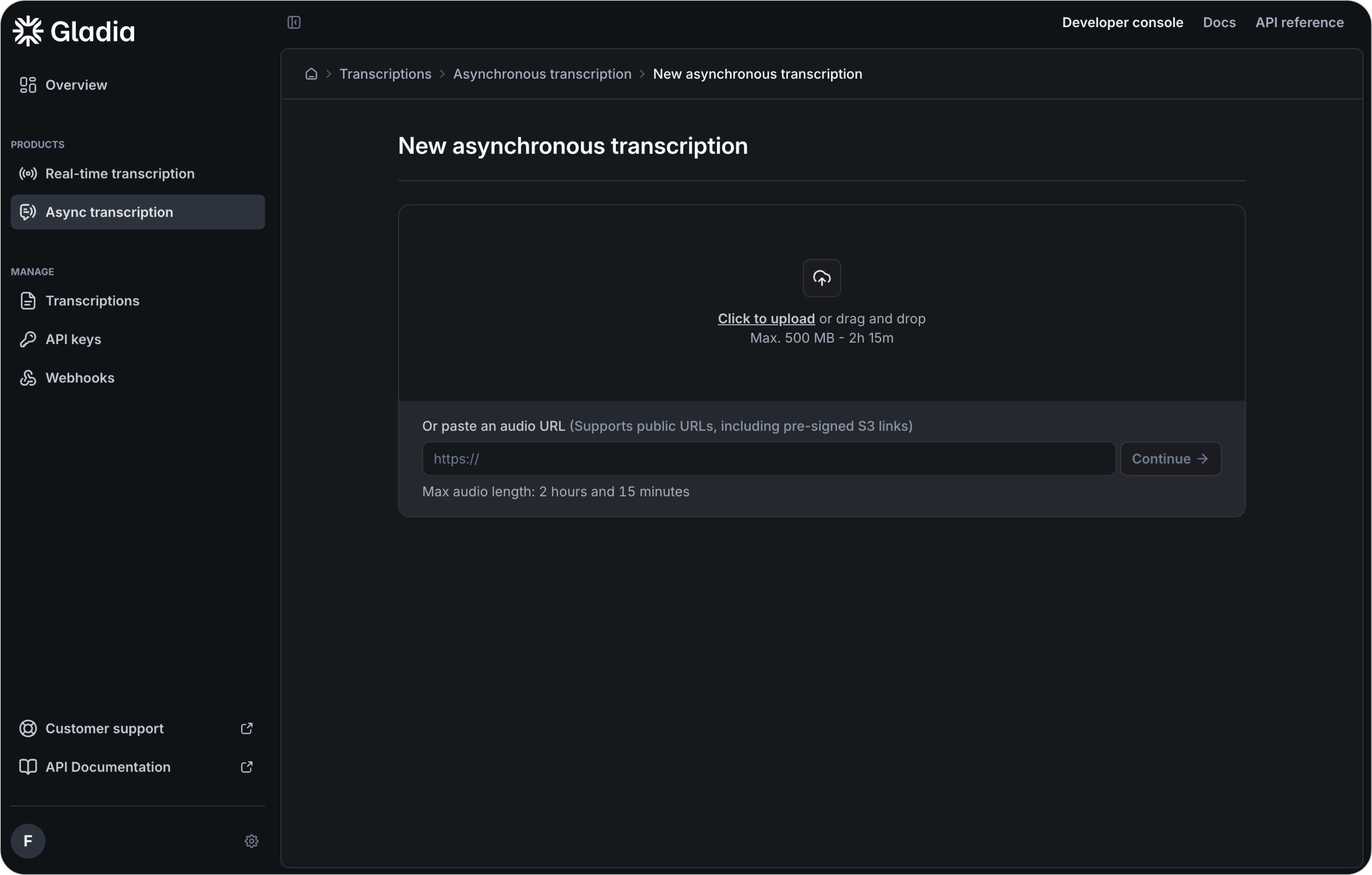Go to Overview in sidebar
1372x875 pixels.
pos(76,85)
